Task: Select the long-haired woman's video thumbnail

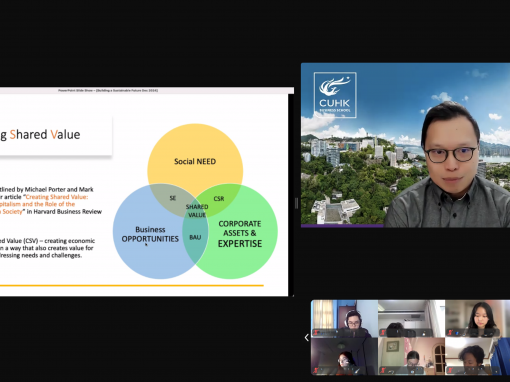Action: (478, 319)
